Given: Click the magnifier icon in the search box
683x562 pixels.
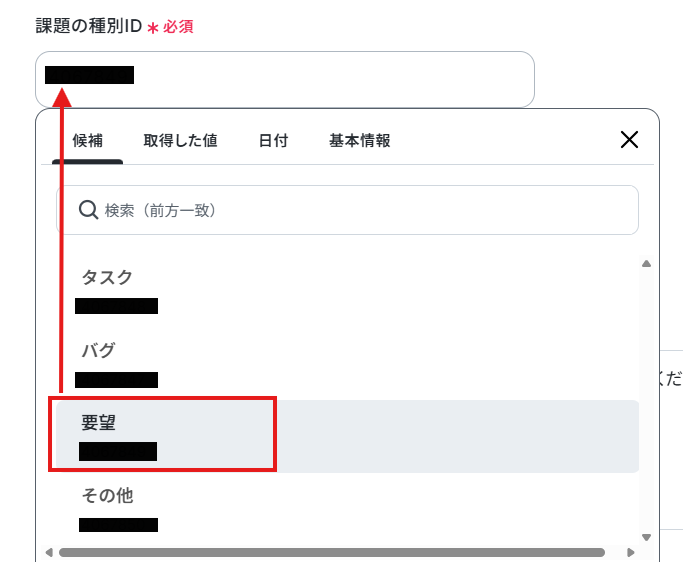Looking at the screenshot, I should point(88,210).
